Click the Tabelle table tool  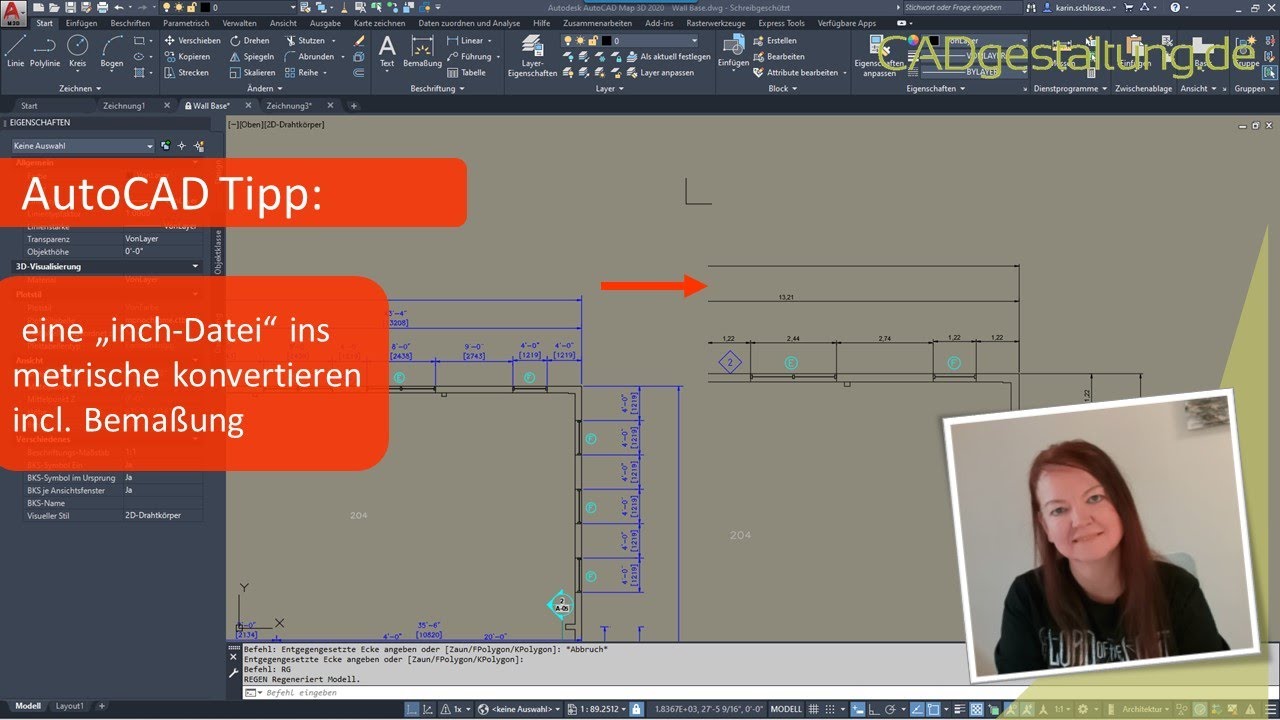point(466,73)
